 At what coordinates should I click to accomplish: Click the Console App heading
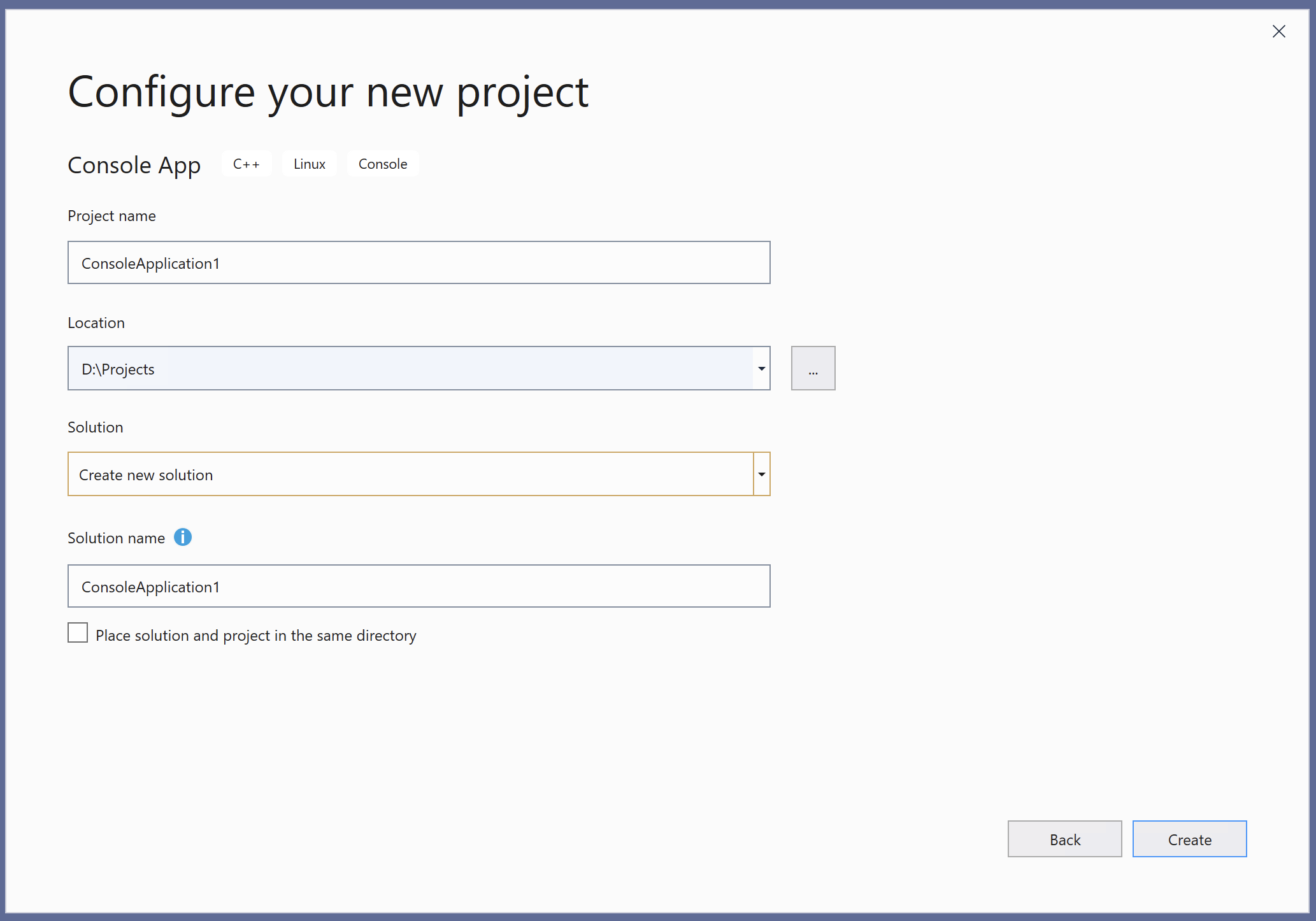pyautogui.click(x=134, y=164)
